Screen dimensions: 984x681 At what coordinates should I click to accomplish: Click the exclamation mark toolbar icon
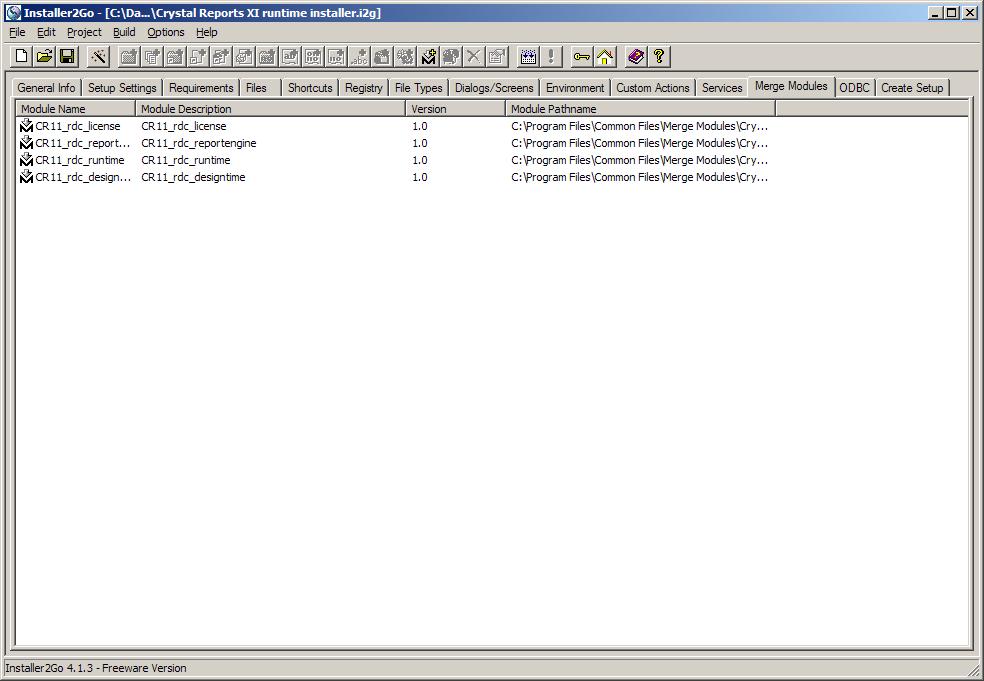coord(551,56)
